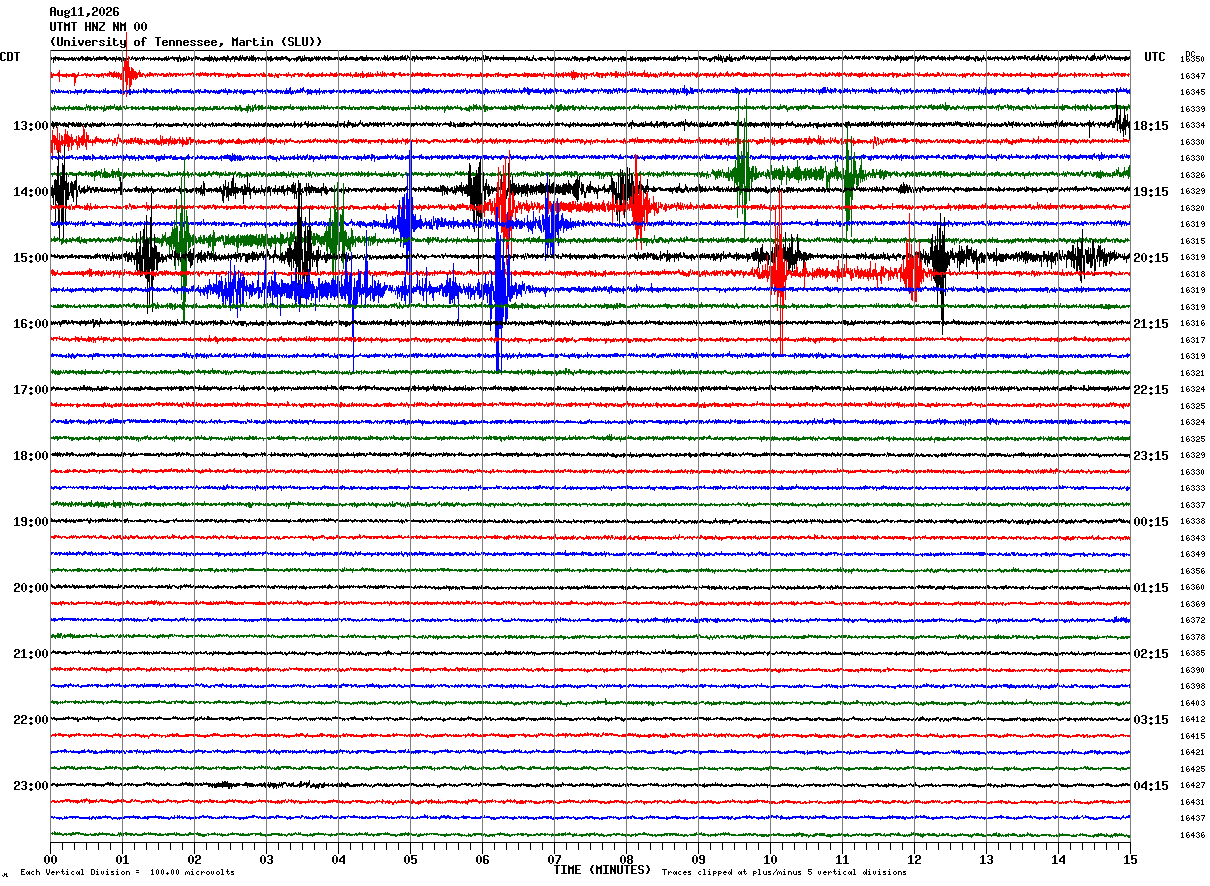Click the TIME (MINUTES) axis title
This screenshot has height=886, width=1210.
tap(602, 870)
